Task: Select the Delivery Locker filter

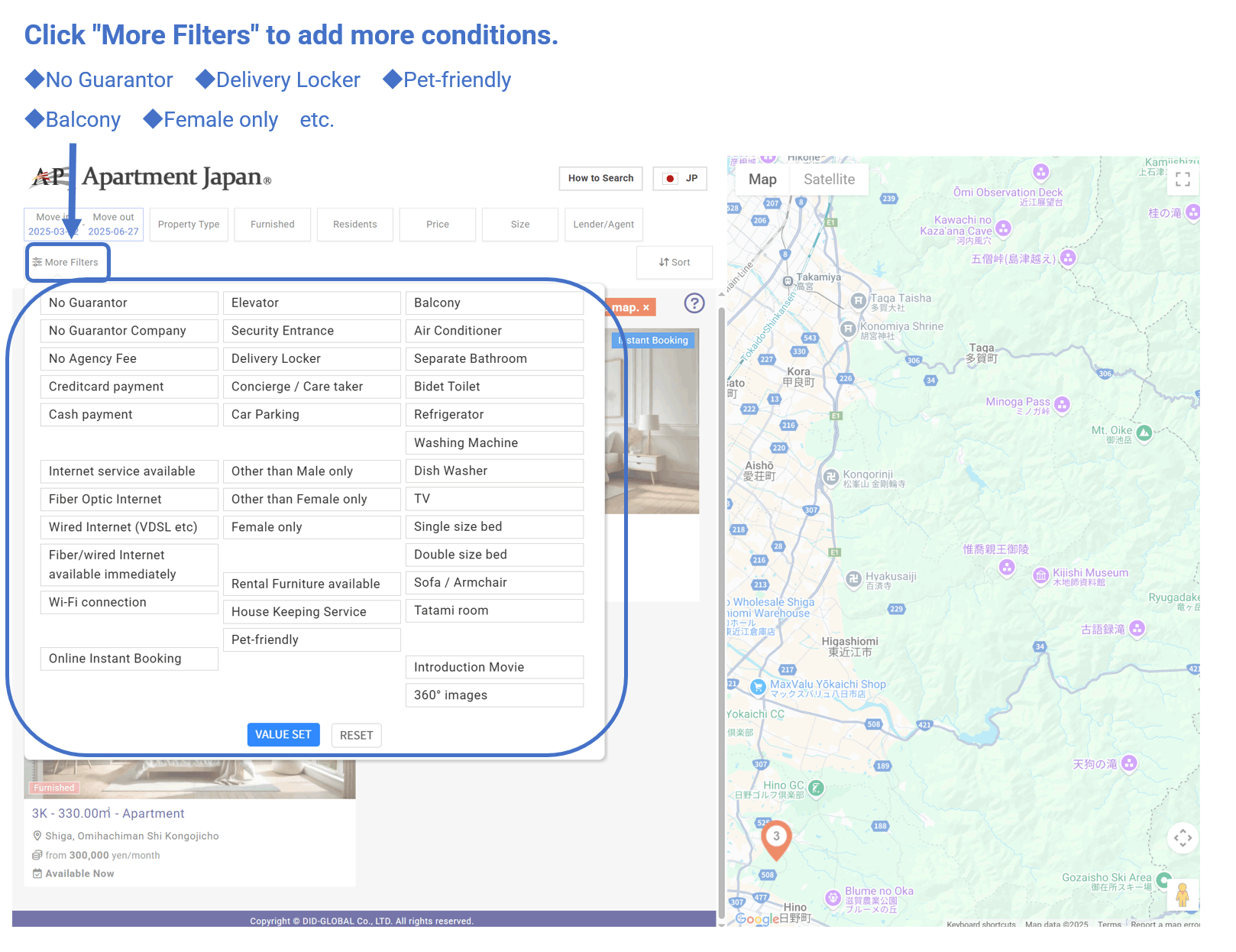Action: click(312, 359)
